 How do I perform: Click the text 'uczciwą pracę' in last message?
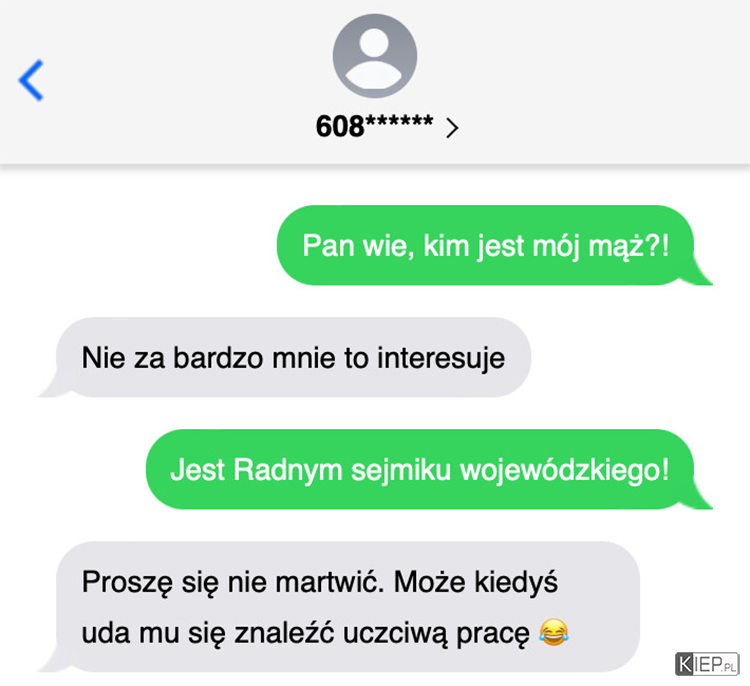pos(436,633)
